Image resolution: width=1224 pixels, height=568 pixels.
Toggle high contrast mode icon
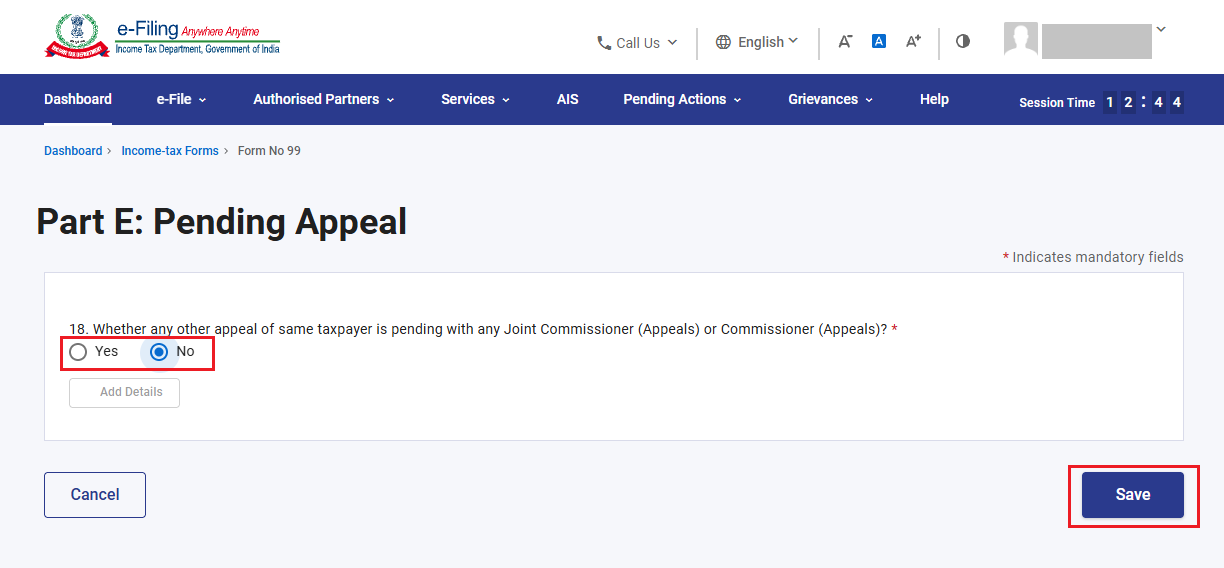(x=963, y=41)
